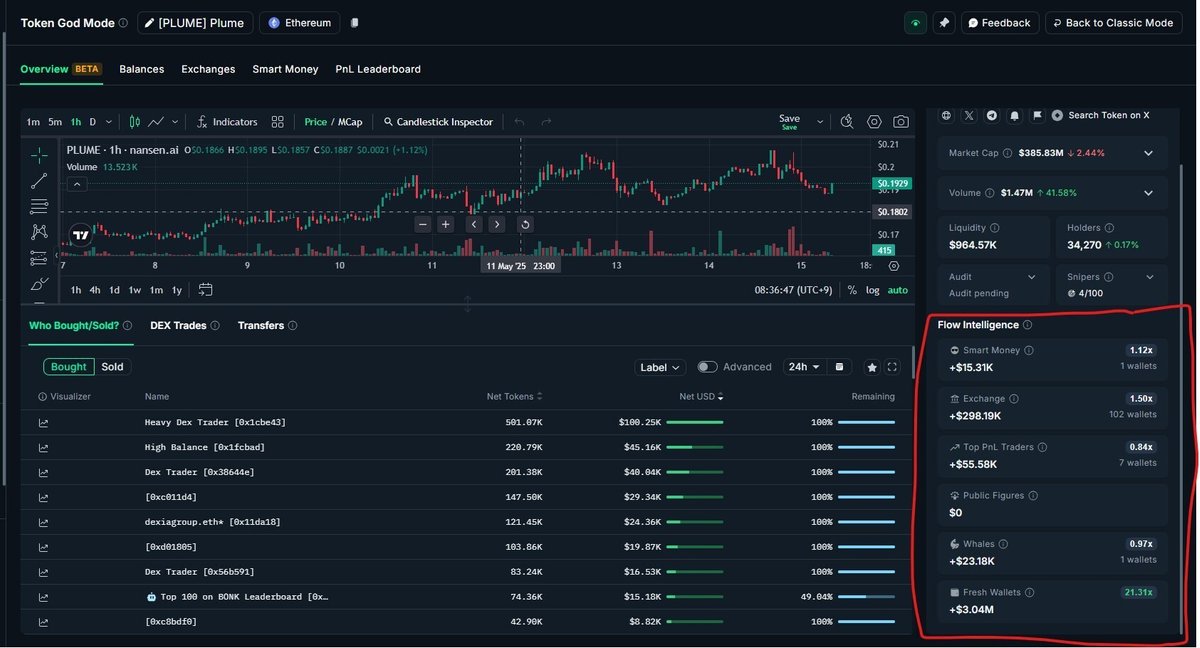Image resolution: width=1200 pixels, height=648 pixels.
Task: Click the alert bell icon in the right panel
Action: [x=1013, y=115]
